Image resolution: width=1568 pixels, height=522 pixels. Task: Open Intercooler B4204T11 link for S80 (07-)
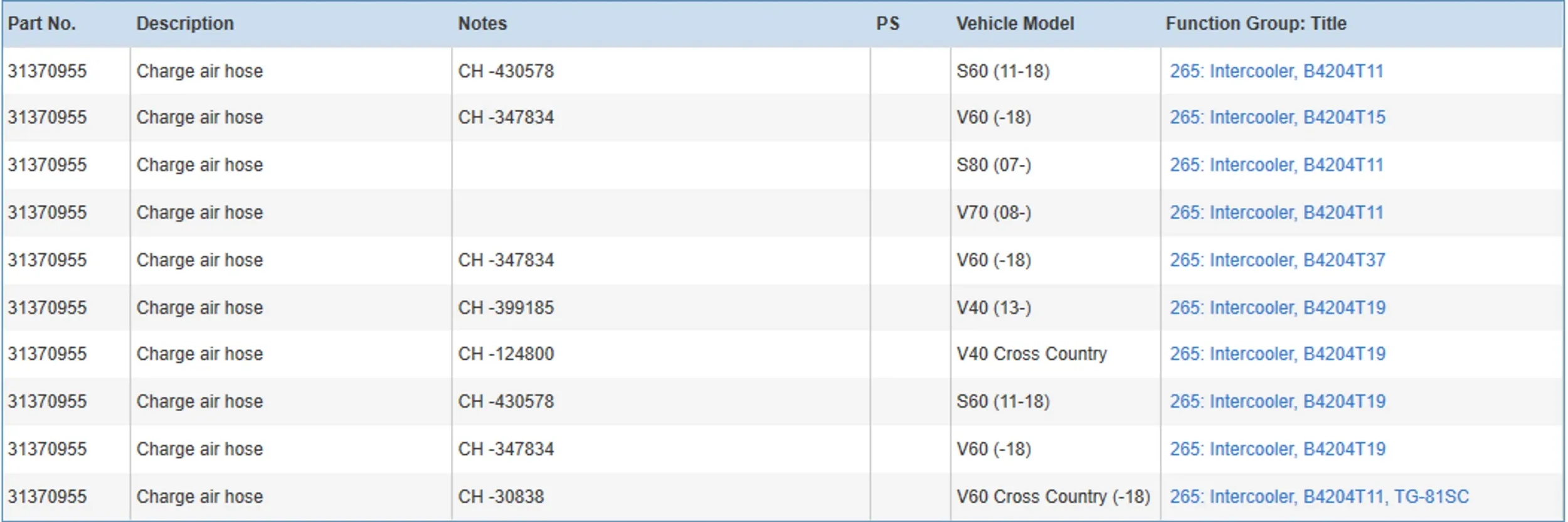(1276, 165)
